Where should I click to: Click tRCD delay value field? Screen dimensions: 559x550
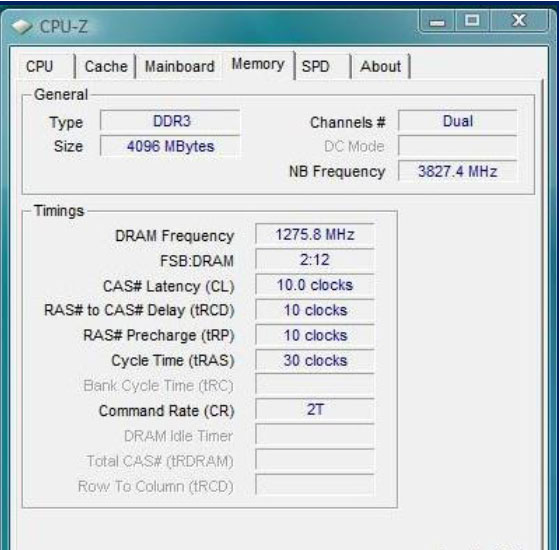[x=315, y=310]
